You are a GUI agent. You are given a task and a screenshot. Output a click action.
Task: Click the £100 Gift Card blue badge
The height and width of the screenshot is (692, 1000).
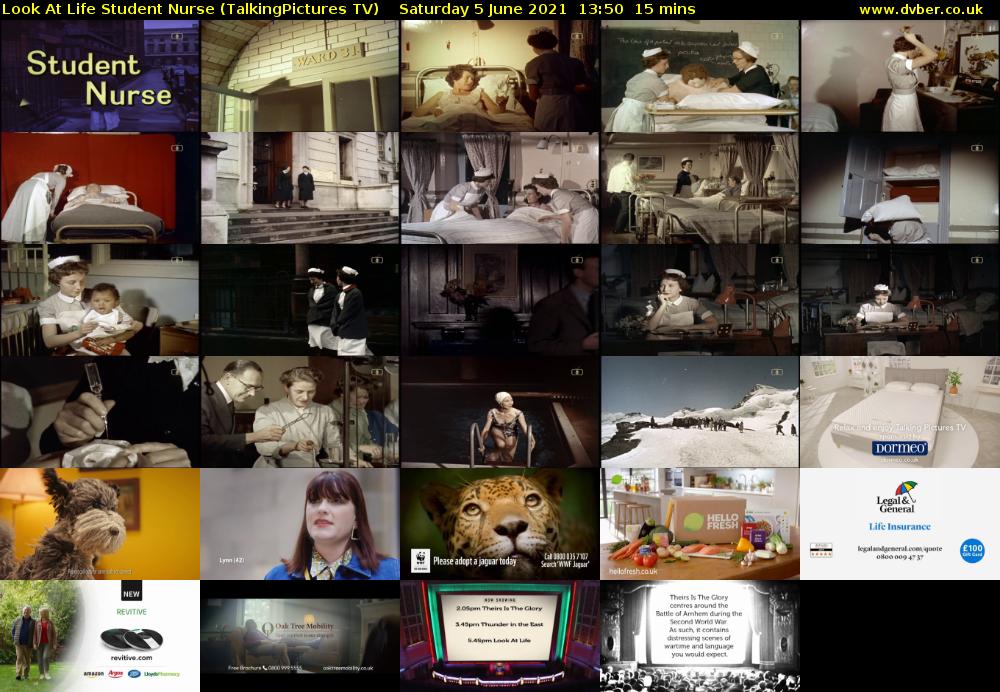(x=972, y=550)
